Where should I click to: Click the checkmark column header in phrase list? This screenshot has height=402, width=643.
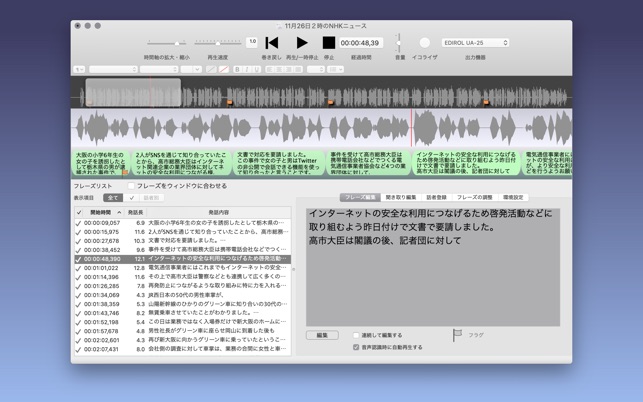(x=79, y=212)
